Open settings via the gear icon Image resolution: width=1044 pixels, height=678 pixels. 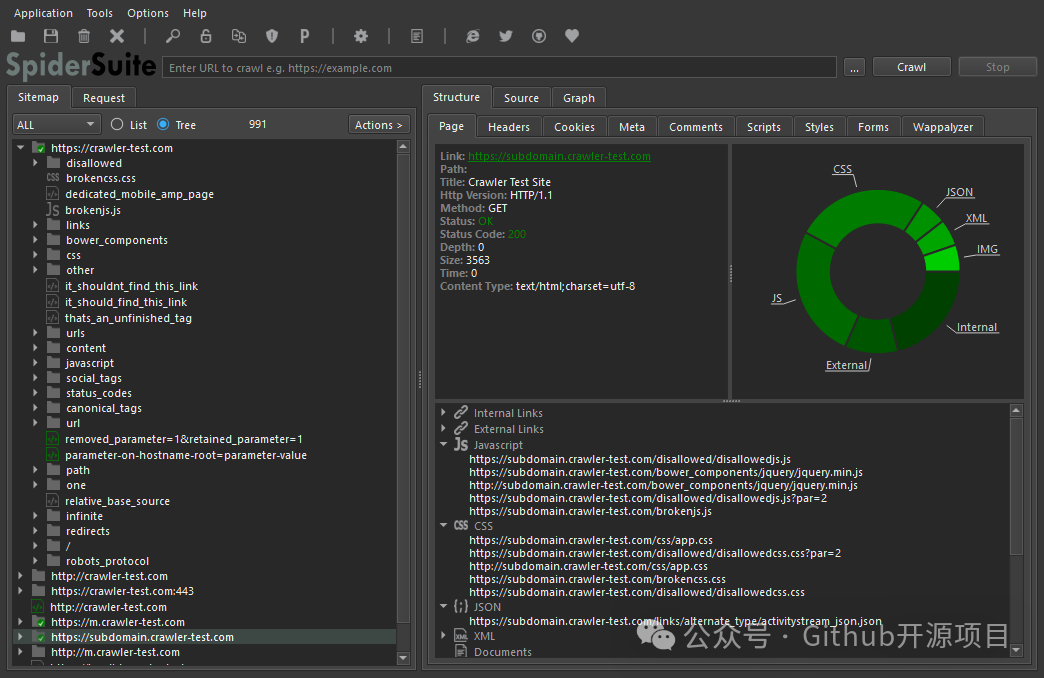[361, 36]
